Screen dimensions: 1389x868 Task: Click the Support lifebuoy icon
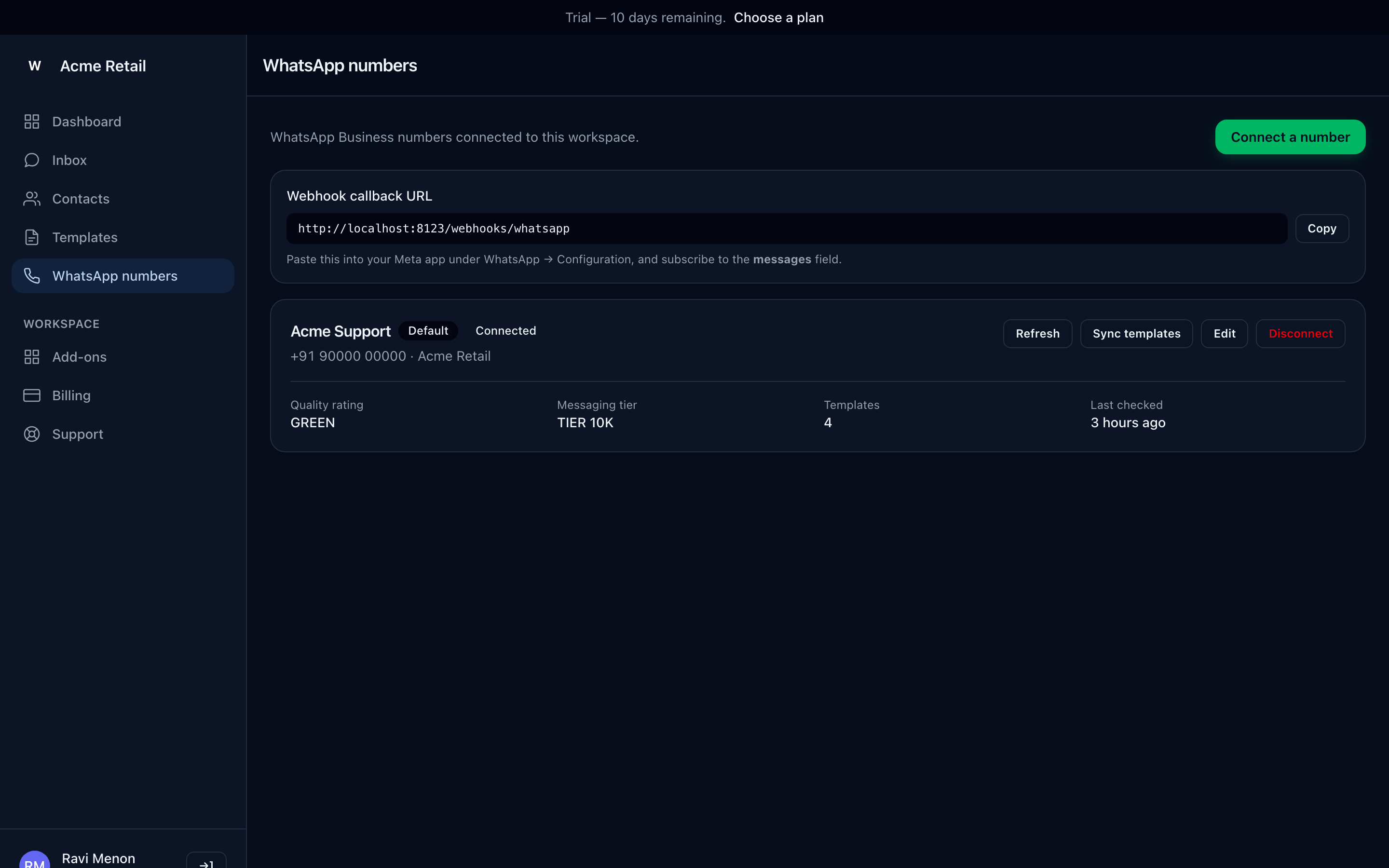click(x=31, y=434)
